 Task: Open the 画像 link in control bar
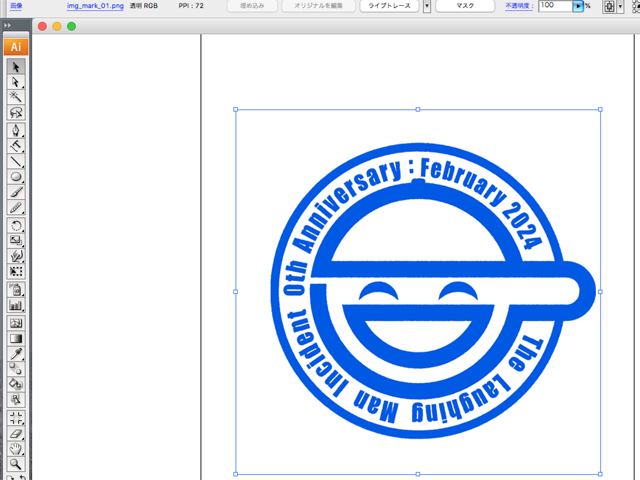pos(16,6)
